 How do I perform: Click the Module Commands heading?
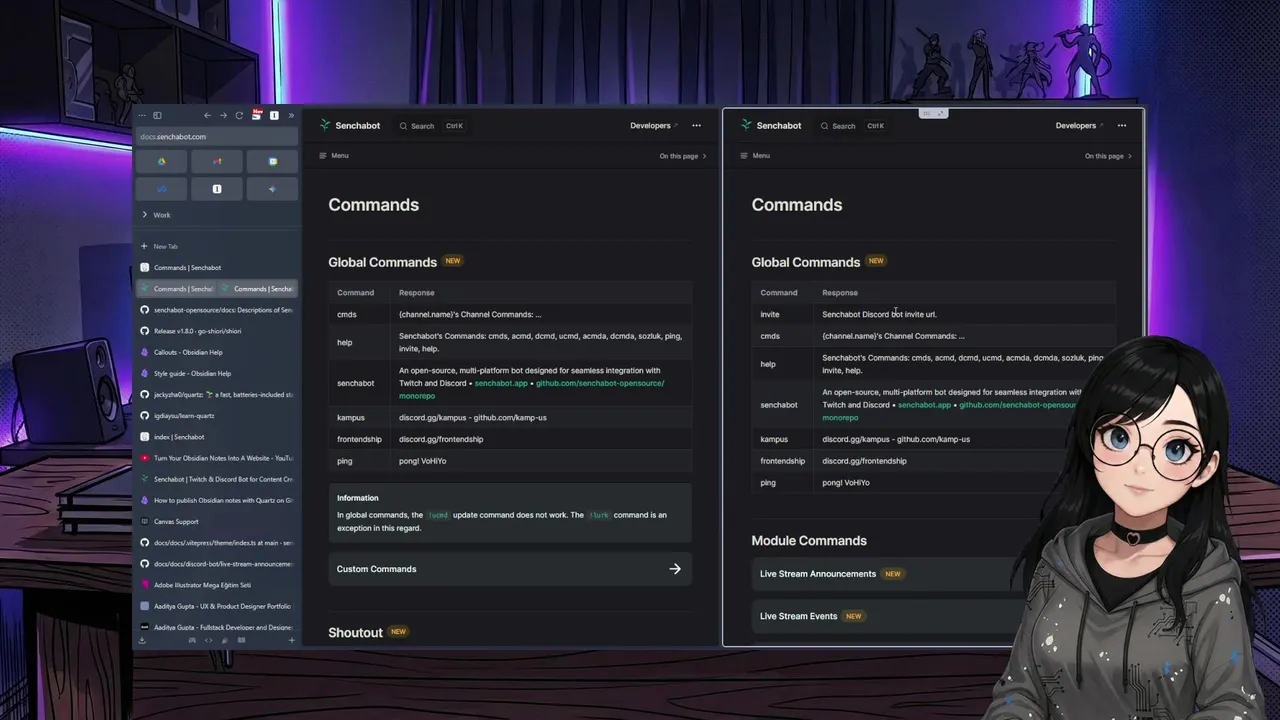pos(809,541)
